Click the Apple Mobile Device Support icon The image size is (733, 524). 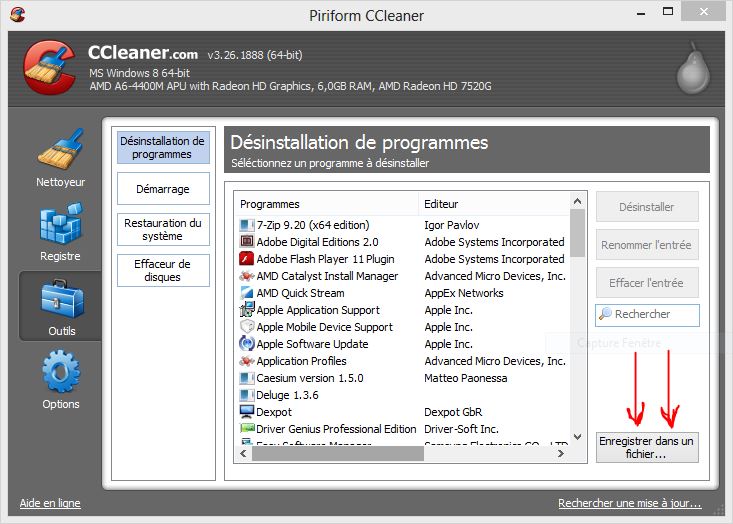pos(246,327)
